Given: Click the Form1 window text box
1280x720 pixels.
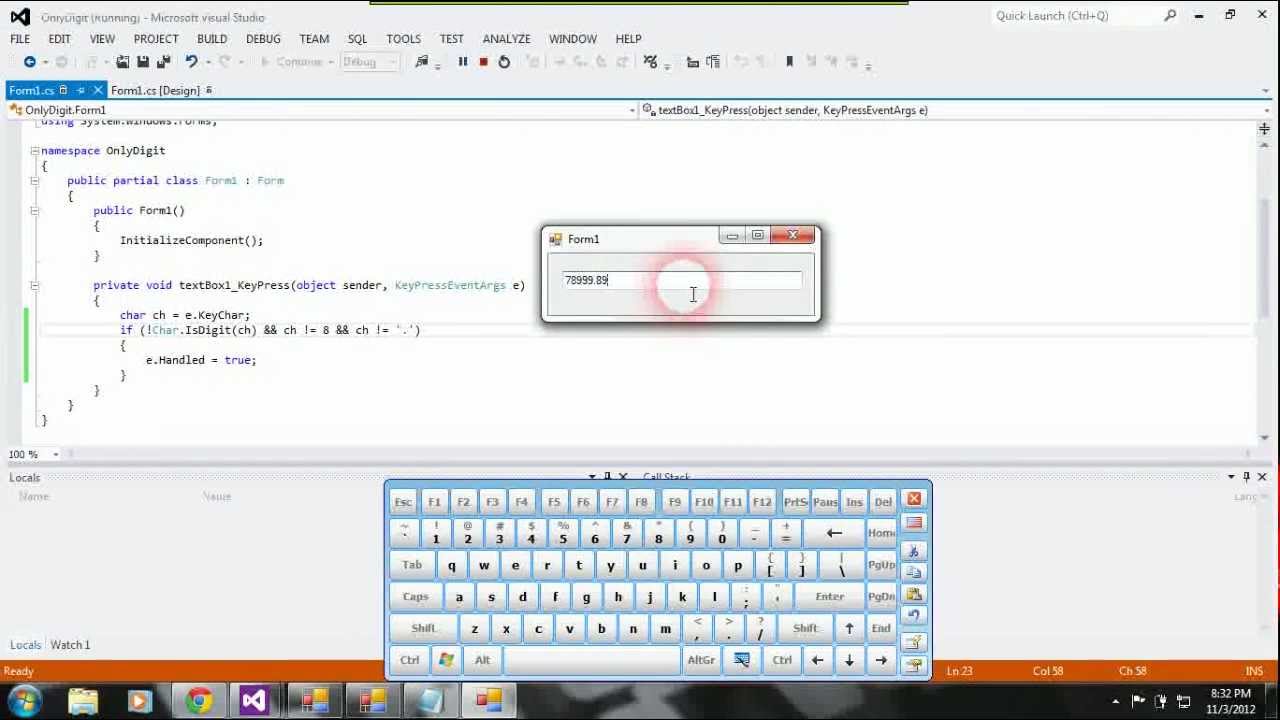Looking at the screenshot, I should click(682, 281).
